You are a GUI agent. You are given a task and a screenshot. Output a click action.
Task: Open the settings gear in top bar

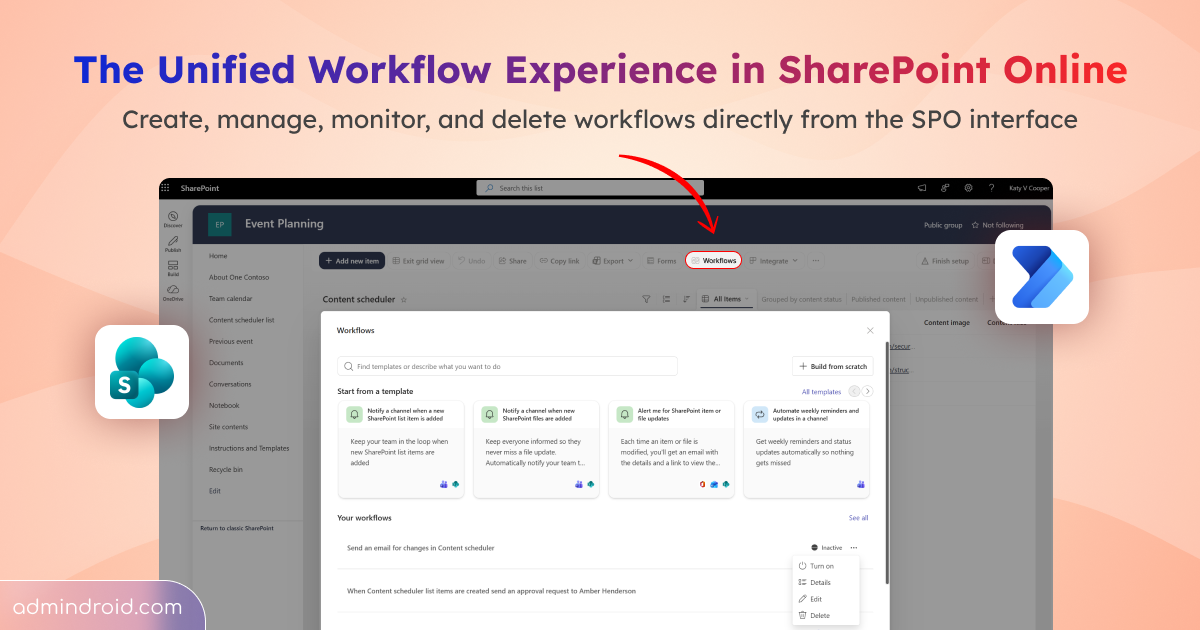pos(968,188)
